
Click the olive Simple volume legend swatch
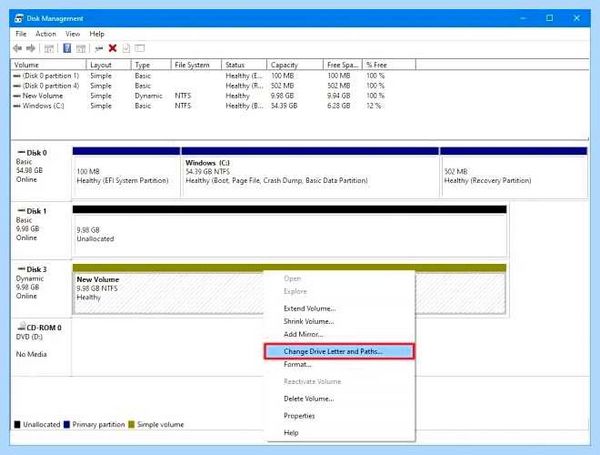132,424
